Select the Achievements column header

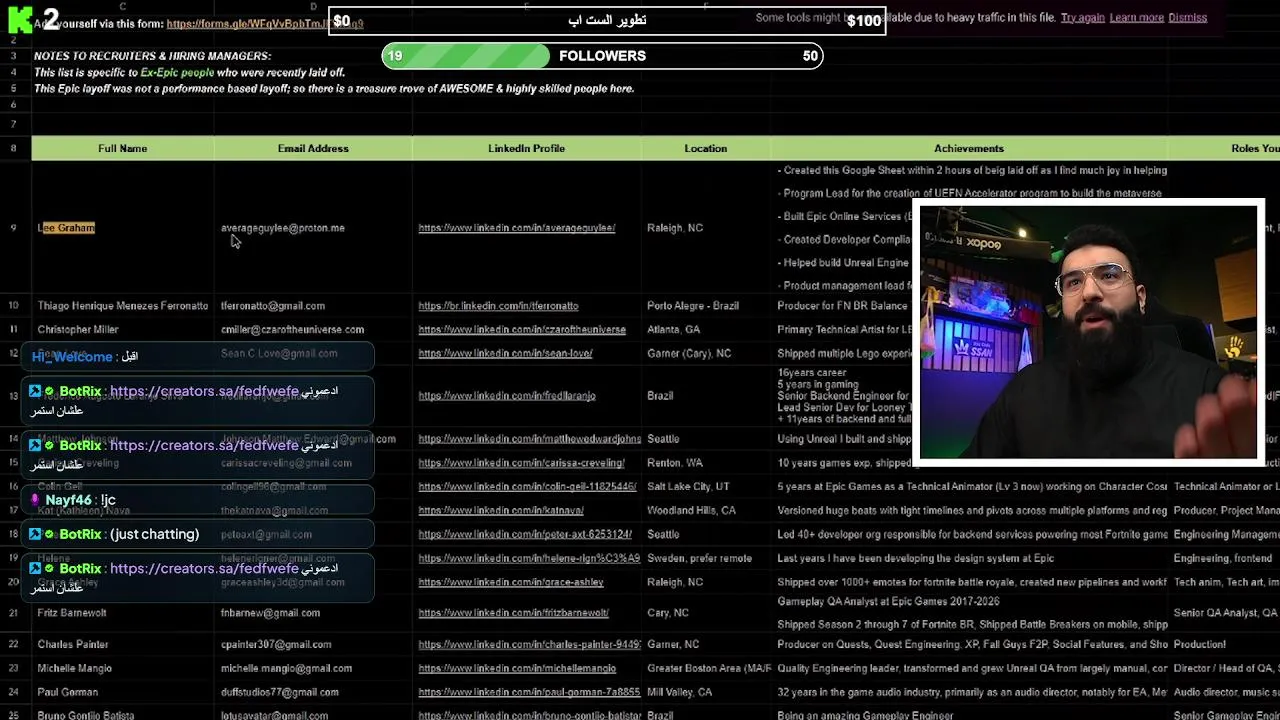pos(968,148)
